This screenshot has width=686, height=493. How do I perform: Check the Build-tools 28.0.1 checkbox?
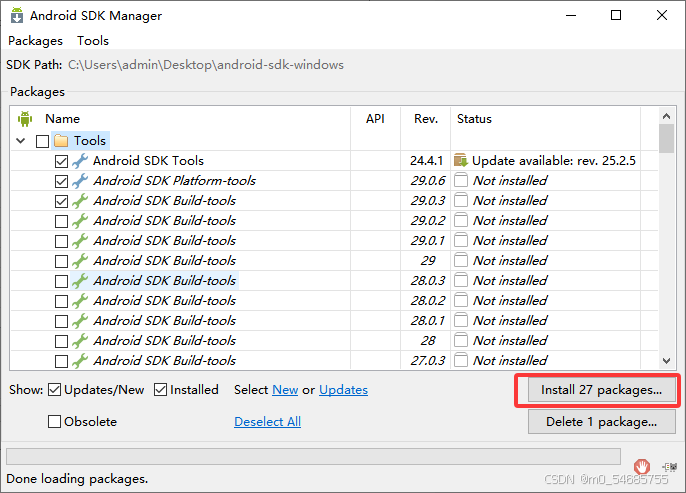coord(61,322)
